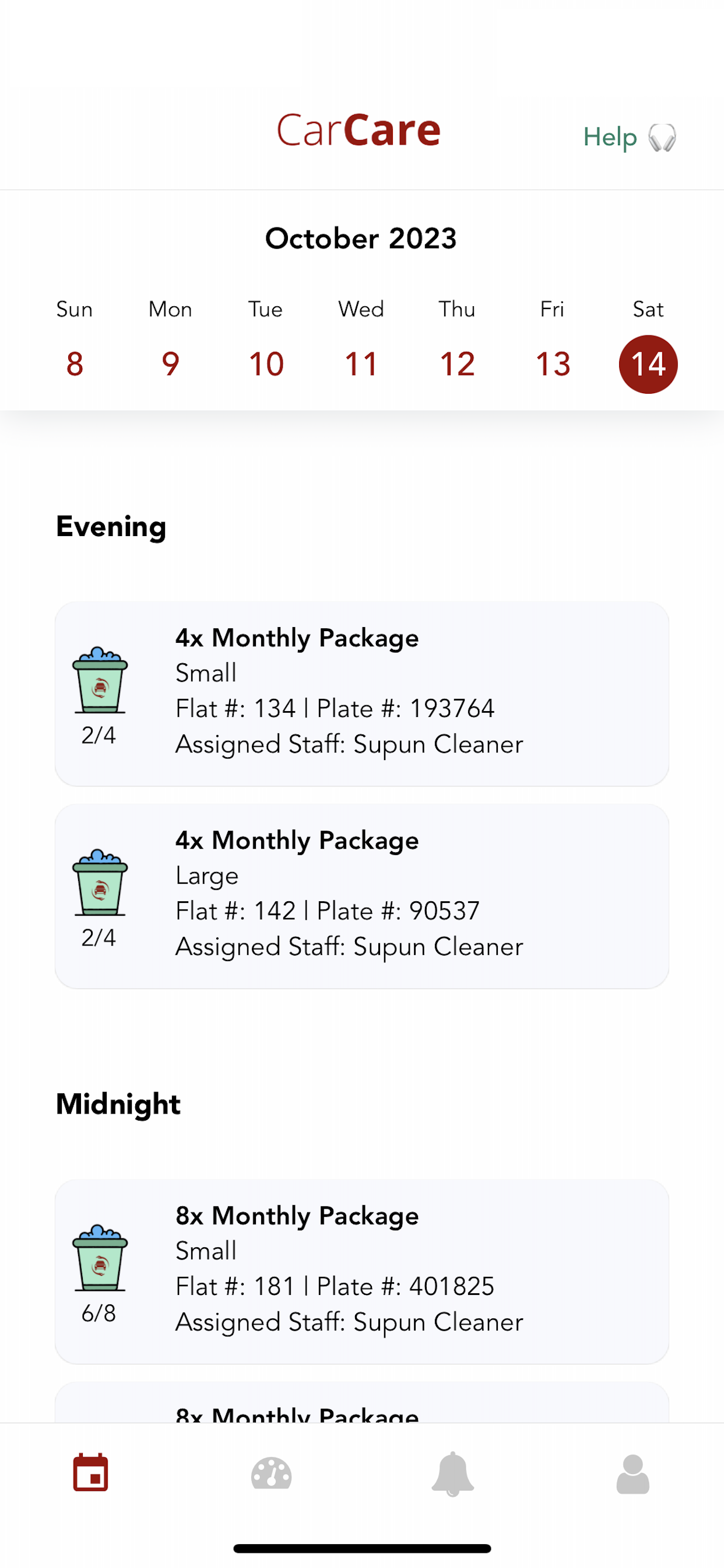The image size is (724, 1568).
Task: Open the dashboard gauge tab
Action: [271, 1473]
